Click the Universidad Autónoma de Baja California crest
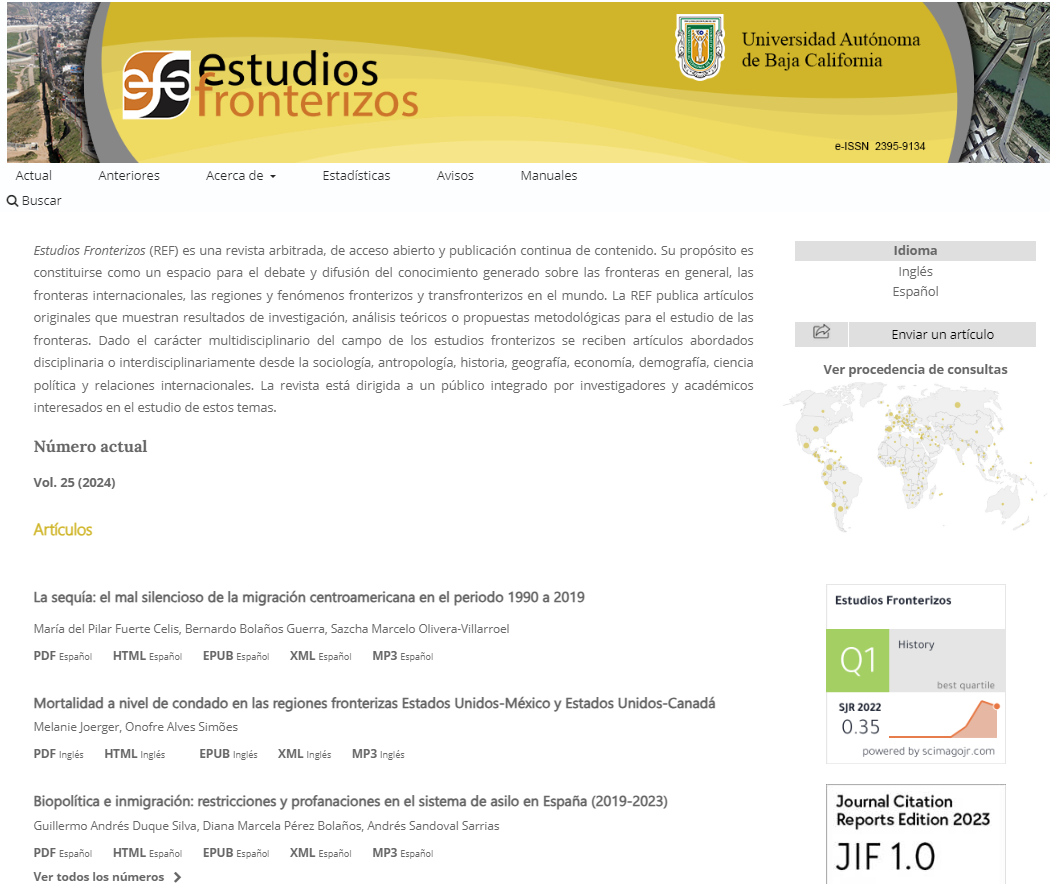The width and height of the screenshot is (1050, 884). tap(700, 47)
